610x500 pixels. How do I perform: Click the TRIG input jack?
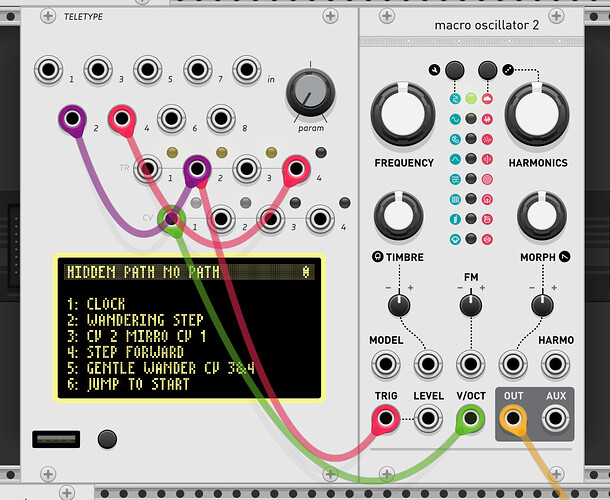click(x=386, y=418)
